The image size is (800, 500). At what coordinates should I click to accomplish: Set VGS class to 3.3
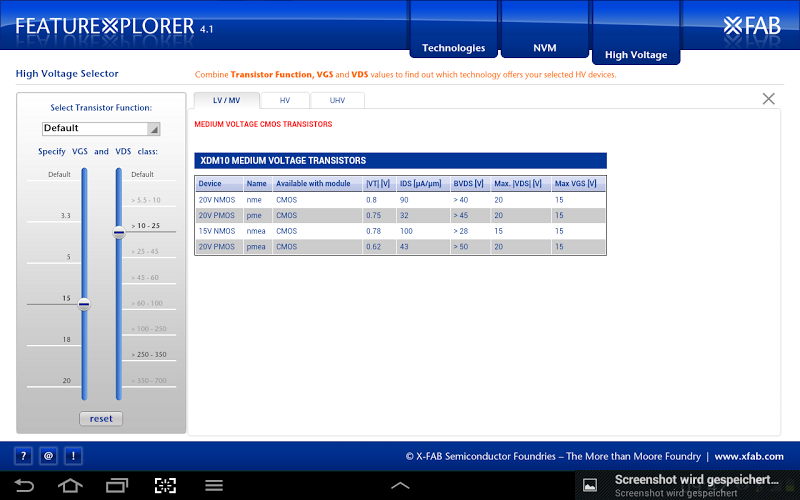[65, 216]
